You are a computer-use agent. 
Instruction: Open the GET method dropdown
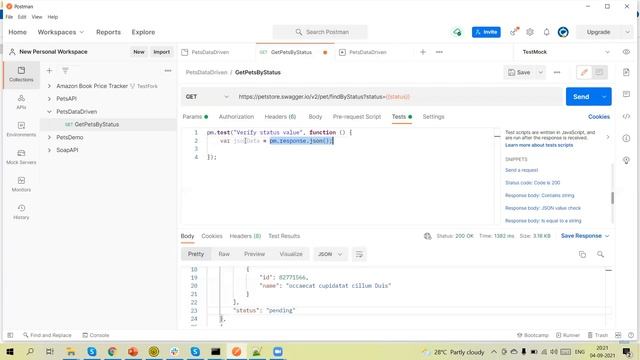coord(207,97)
